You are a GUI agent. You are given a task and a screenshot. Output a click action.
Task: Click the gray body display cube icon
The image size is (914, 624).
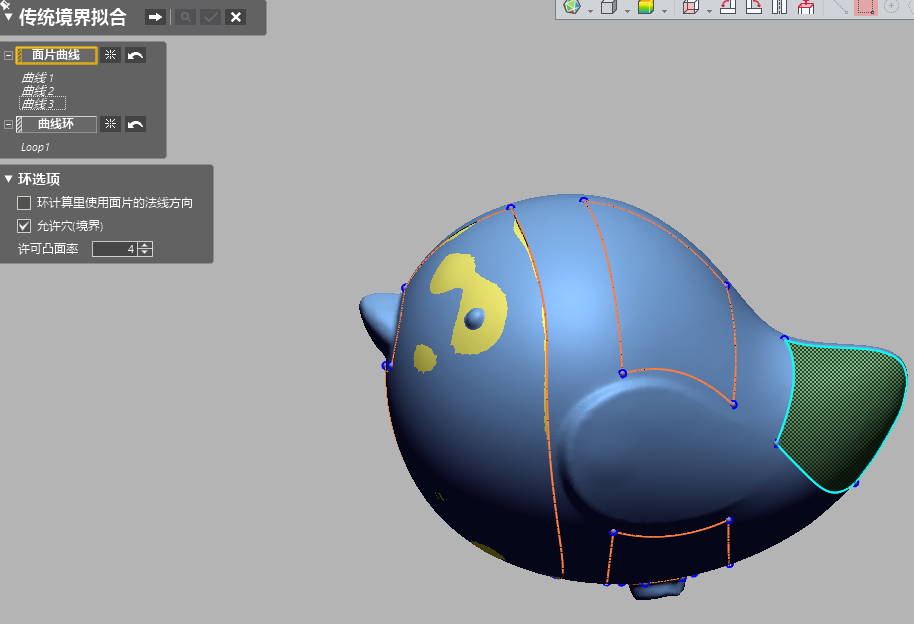[x=609, y=6]
